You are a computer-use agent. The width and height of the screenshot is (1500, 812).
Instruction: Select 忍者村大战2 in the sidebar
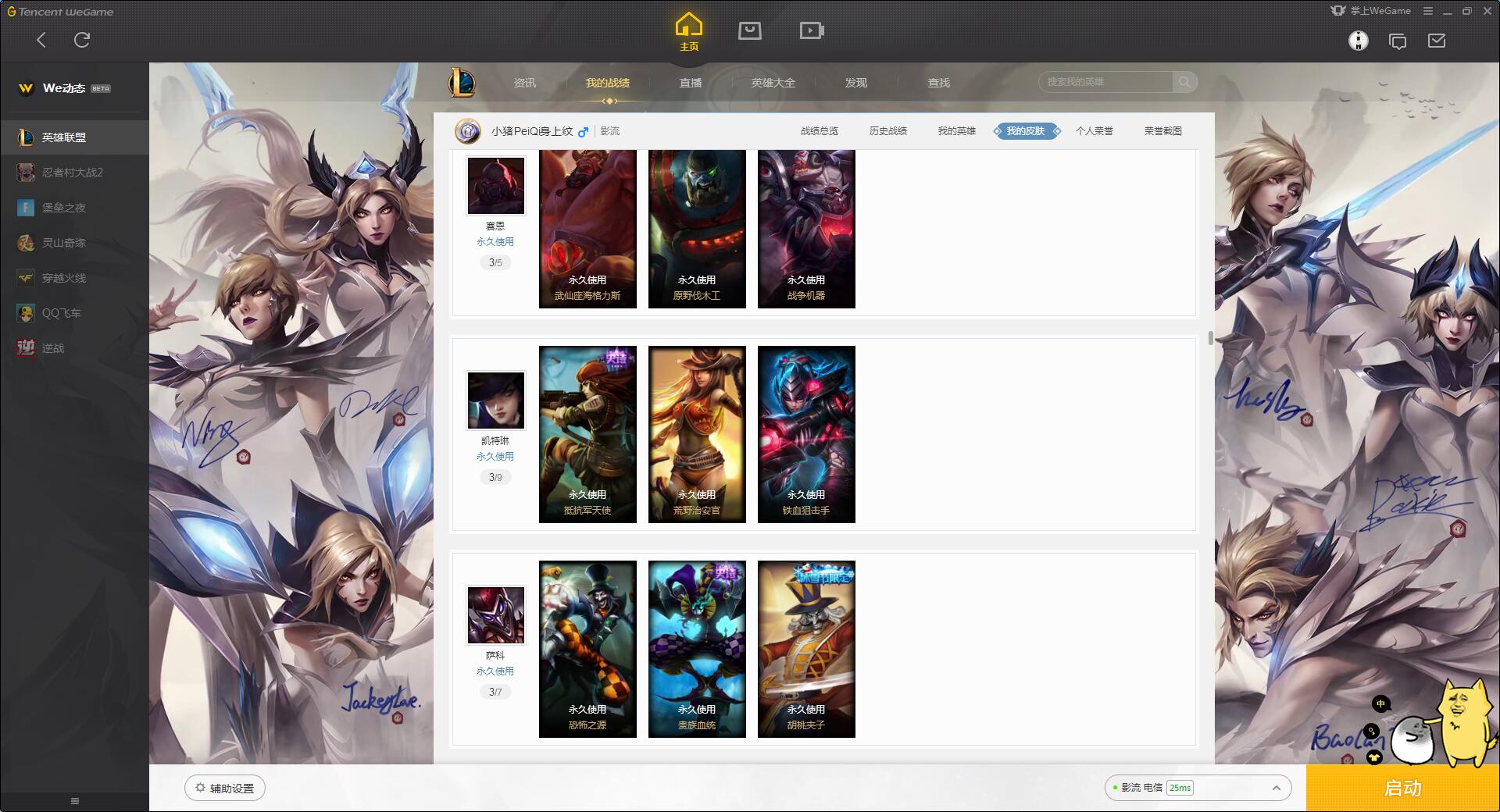pyautogui.click(x=74, y=173)
